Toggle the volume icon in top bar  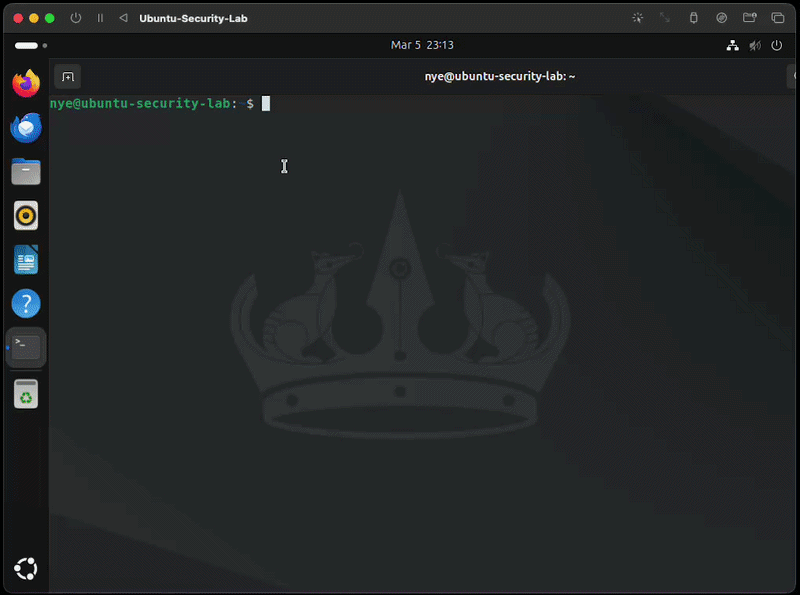coord(755,45)
